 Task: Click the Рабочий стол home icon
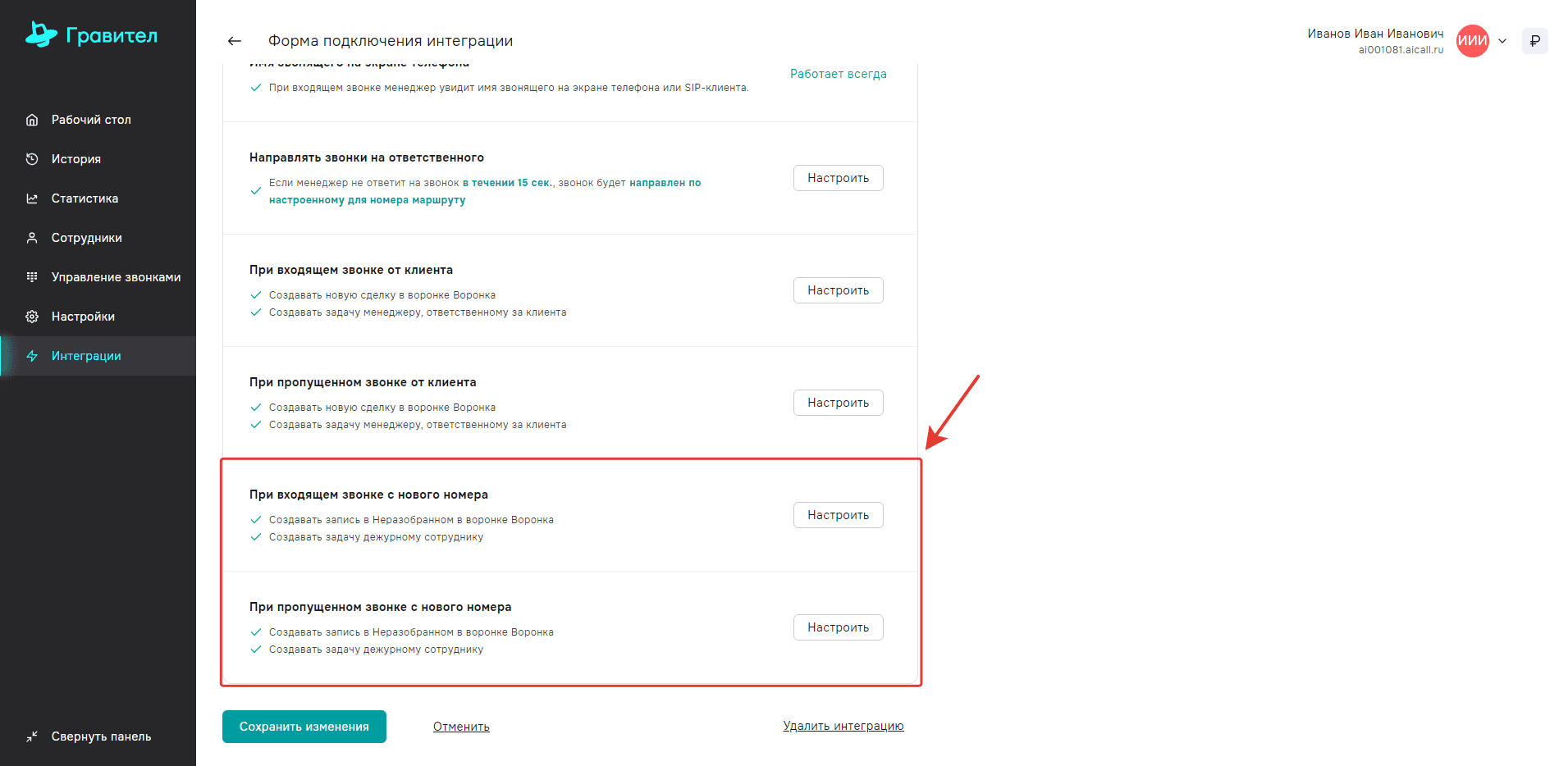click(x=32, y=120)
